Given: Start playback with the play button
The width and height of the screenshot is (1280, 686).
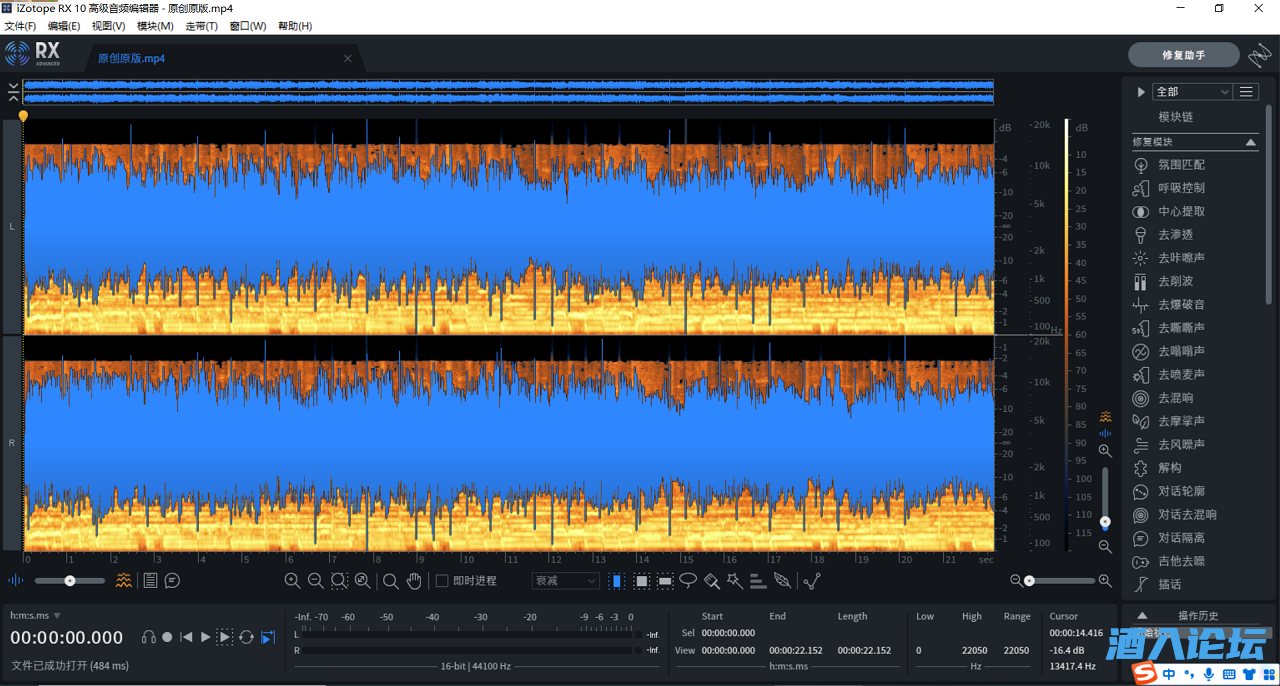Looking at the screenshot, I should coord(205,637).
